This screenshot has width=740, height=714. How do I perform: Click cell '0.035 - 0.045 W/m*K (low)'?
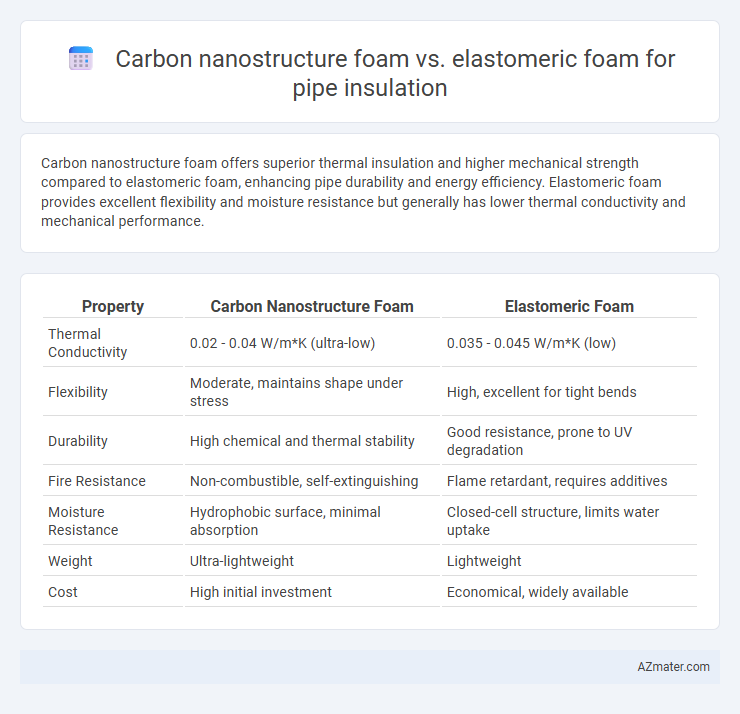pyautogui.click(x=569, y=343)
